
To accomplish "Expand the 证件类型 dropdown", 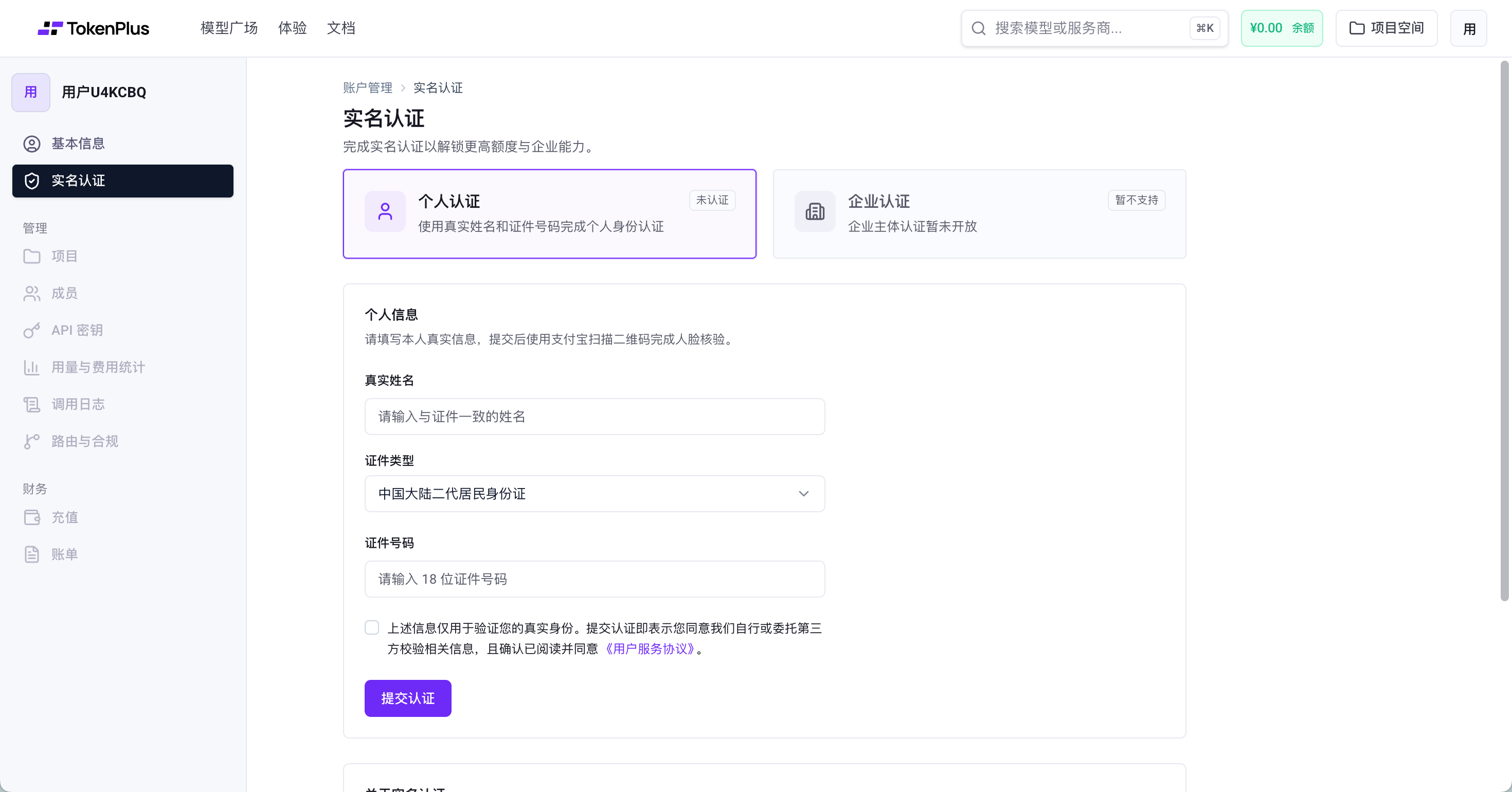I will click(x=595, y=494).
